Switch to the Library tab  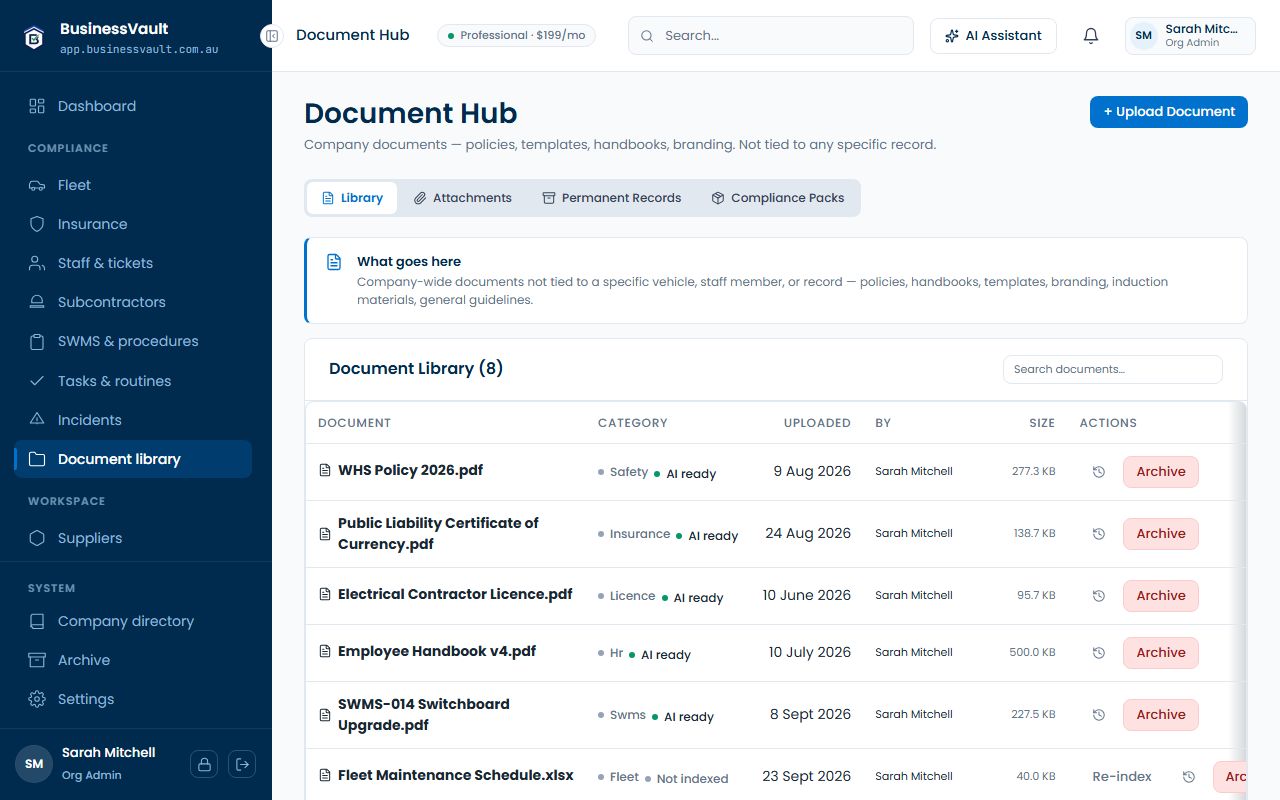click(352, 198)
